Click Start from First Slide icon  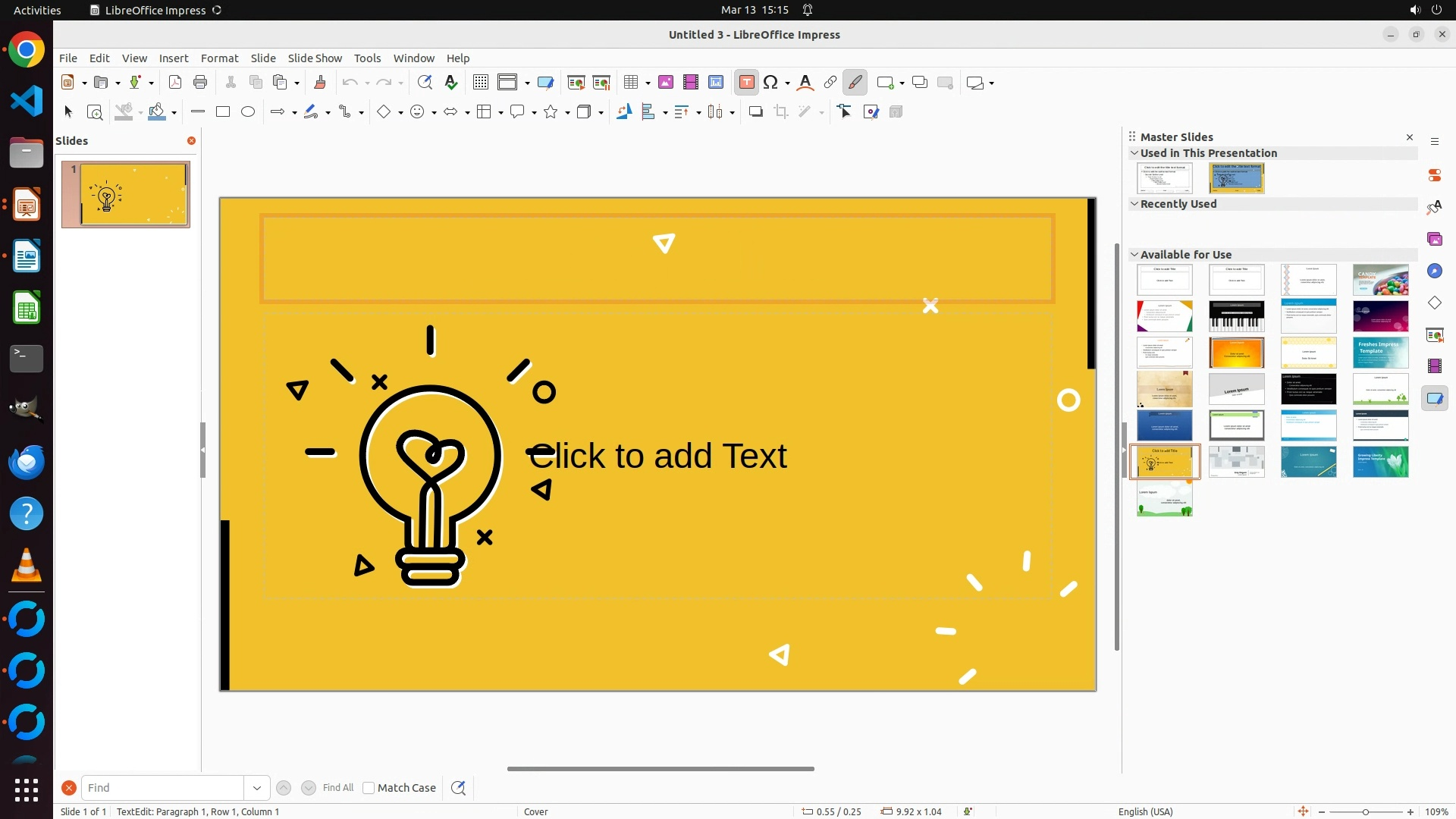pos(576,83)
